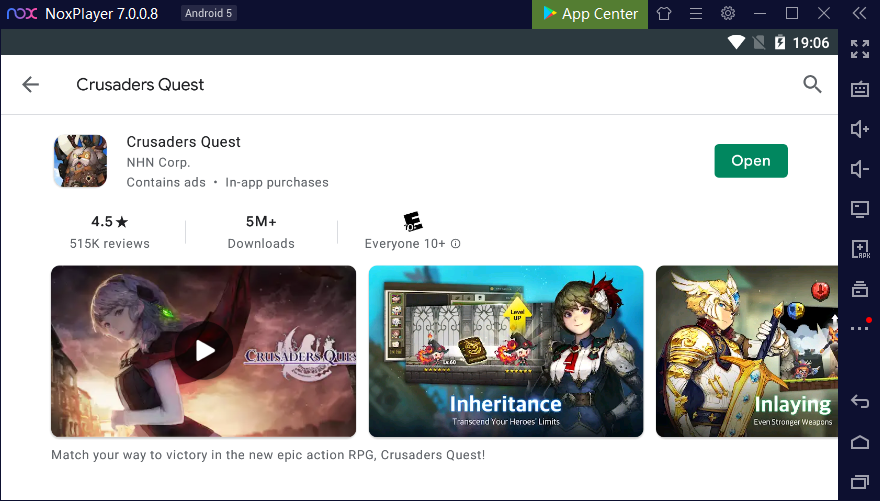Viewport: 880px width, 501px height.
Task: Open the Play Store search magnifier
Action: pyautogui.click(x=812, y=85)
